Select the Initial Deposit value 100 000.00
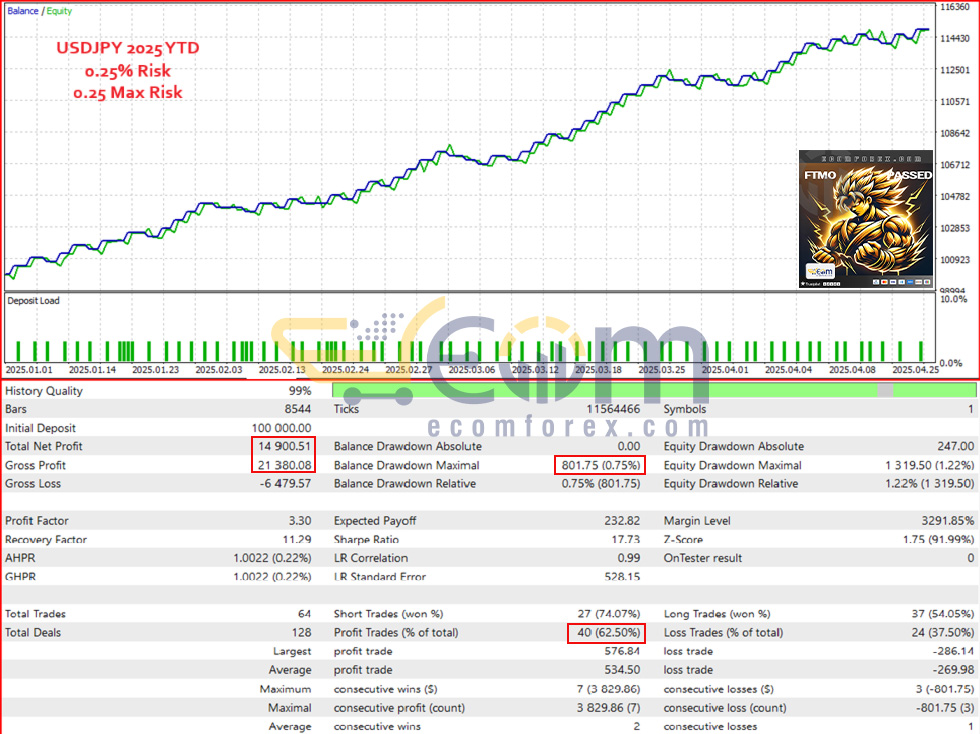This screenshot has width=980, height=734. pyautogui.click(x=281, y=428)
